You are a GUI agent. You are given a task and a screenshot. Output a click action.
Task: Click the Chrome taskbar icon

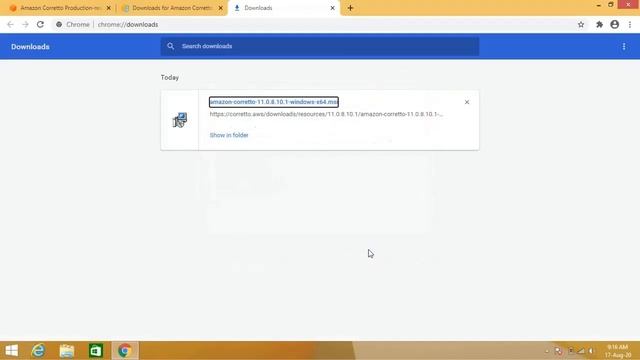click(x=125, y=350)
